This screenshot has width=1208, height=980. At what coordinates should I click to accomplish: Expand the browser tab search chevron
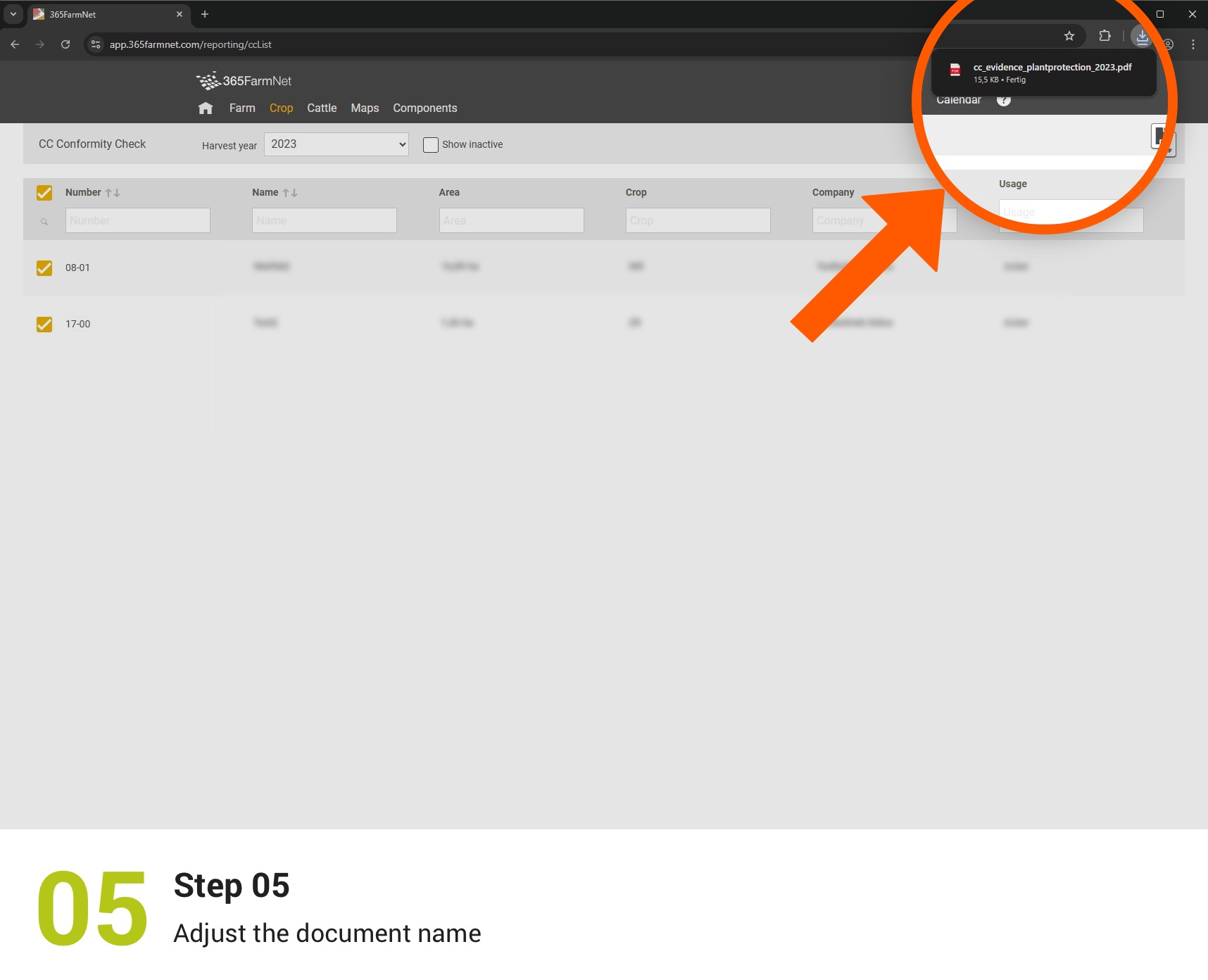tap(13, 14)
